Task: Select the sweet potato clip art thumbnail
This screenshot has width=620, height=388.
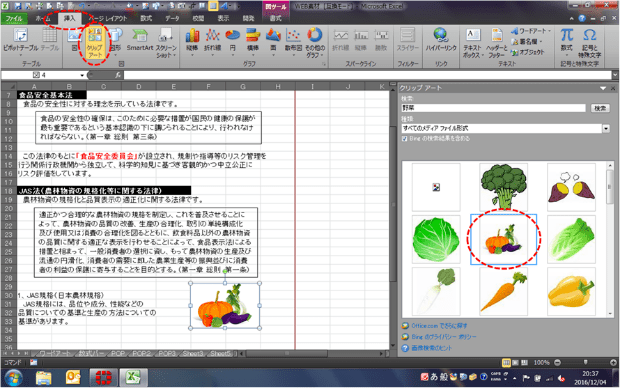Action: click(571, 187)
